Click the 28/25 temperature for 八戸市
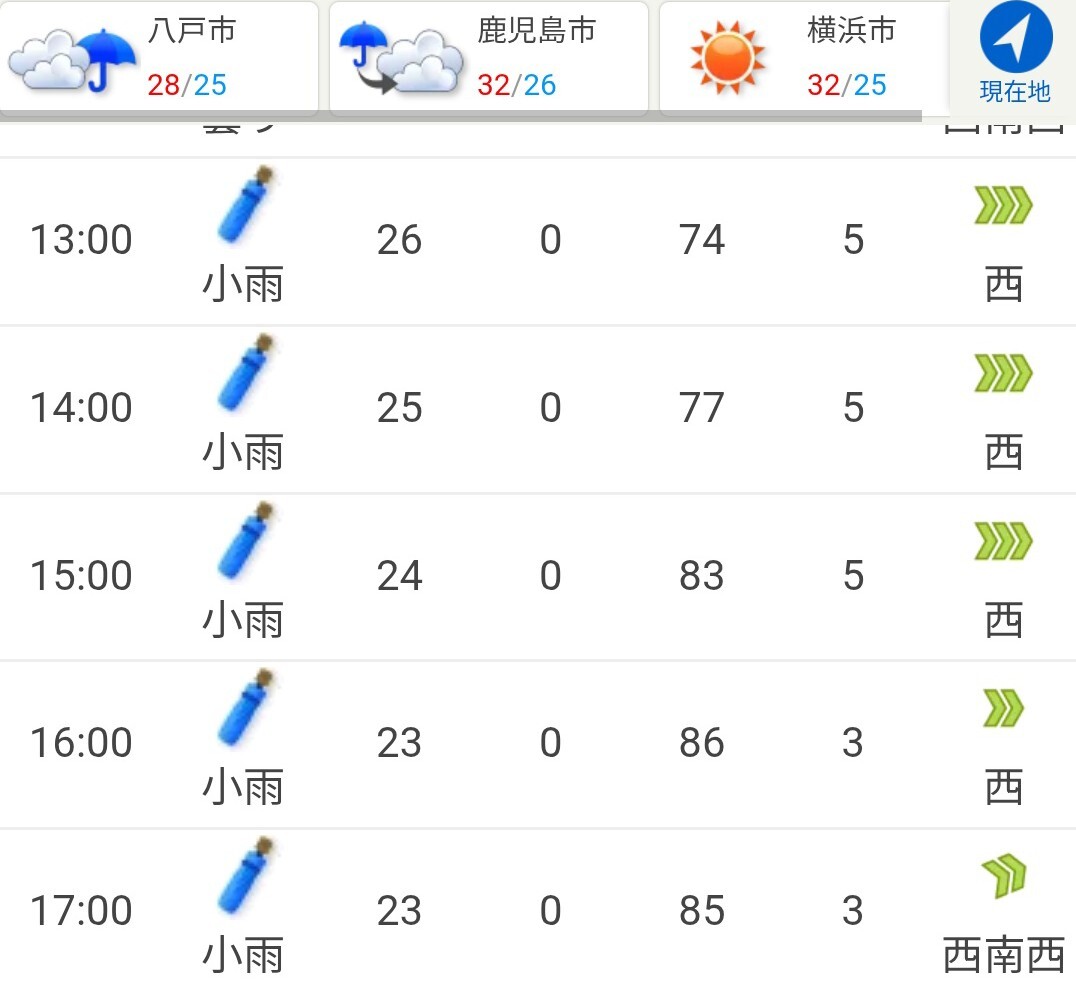 [187, 85]
